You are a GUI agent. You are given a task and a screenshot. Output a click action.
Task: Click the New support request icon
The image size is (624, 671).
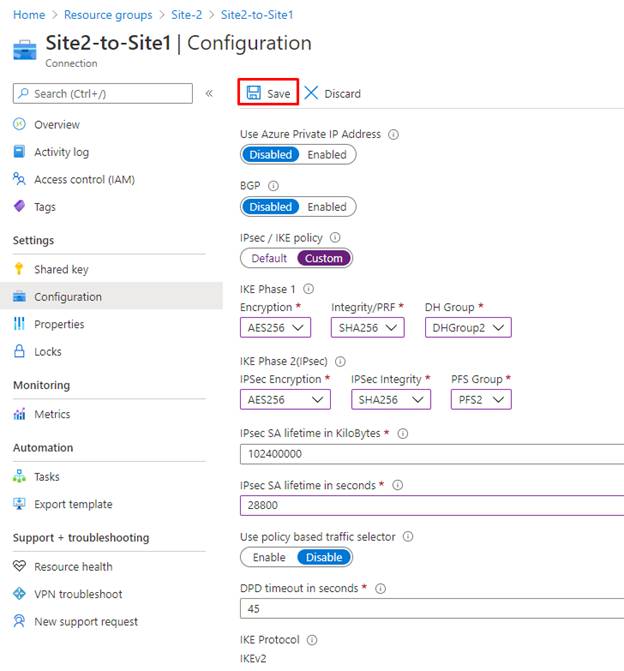click(x=19, y=621)
